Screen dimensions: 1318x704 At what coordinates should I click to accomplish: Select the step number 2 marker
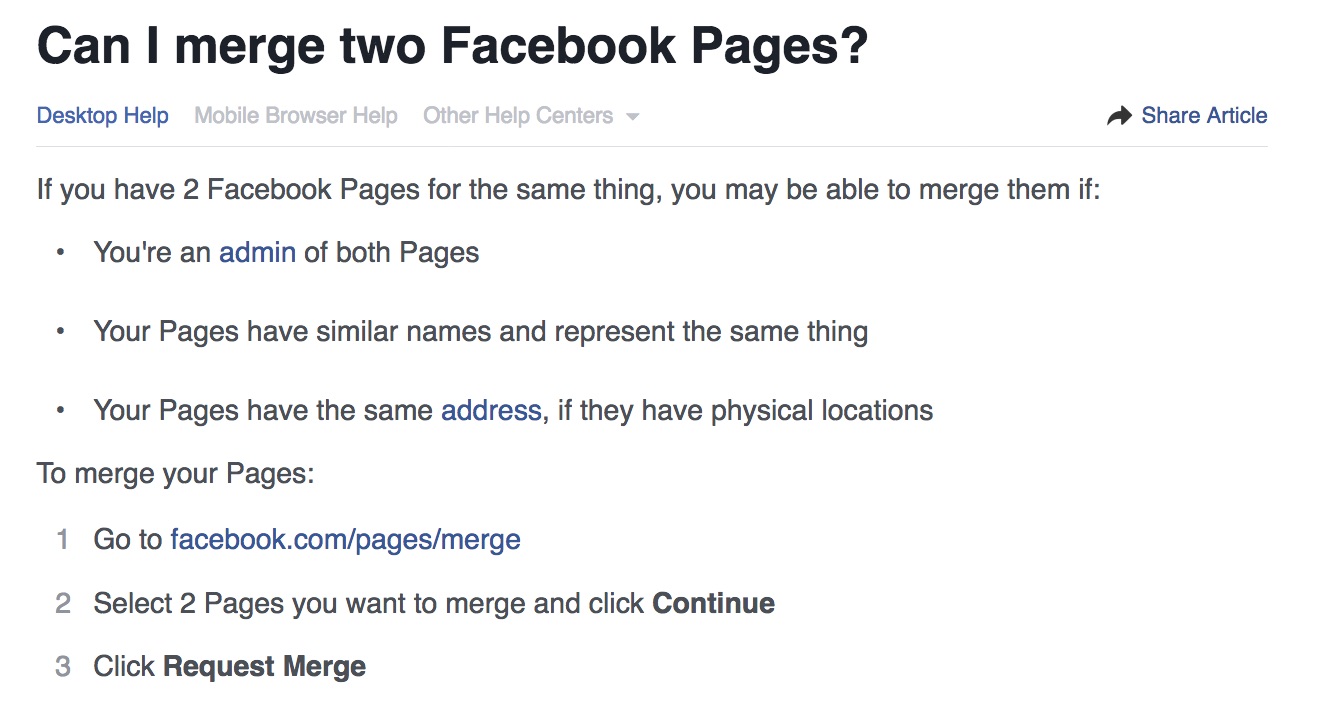pyautogui.click(x=63, y=604)
